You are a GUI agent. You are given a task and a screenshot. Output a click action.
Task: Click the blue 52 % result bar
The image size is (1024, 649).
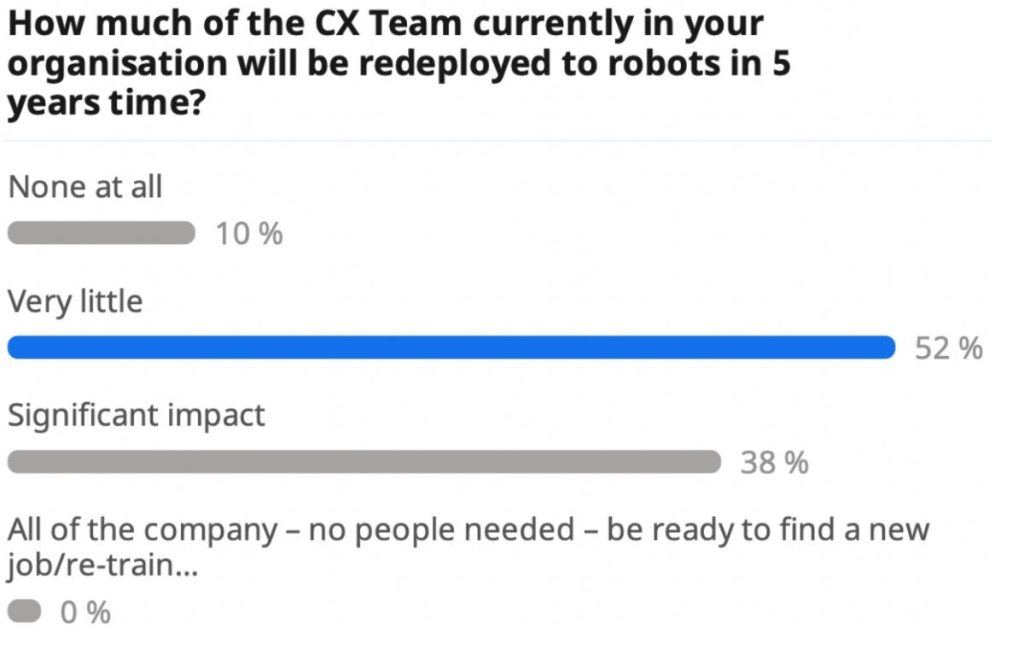[451, 347]
